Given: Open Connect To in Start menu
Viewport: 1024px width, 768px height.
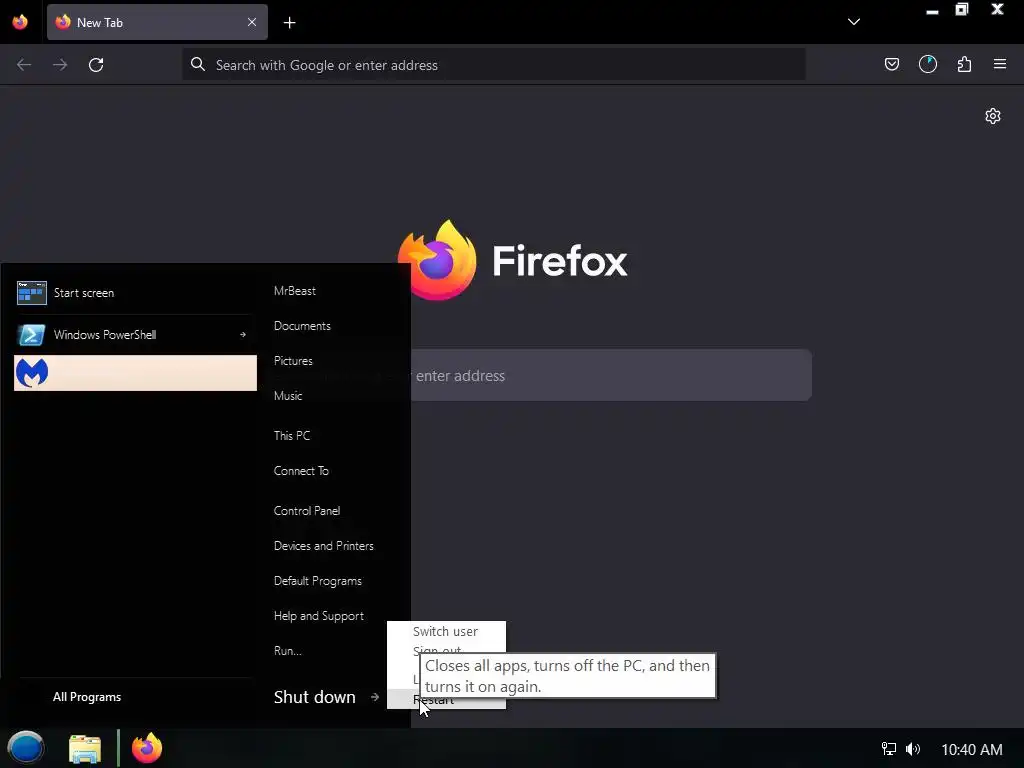Looking at the screenshot, I should (x=300, y=471).
